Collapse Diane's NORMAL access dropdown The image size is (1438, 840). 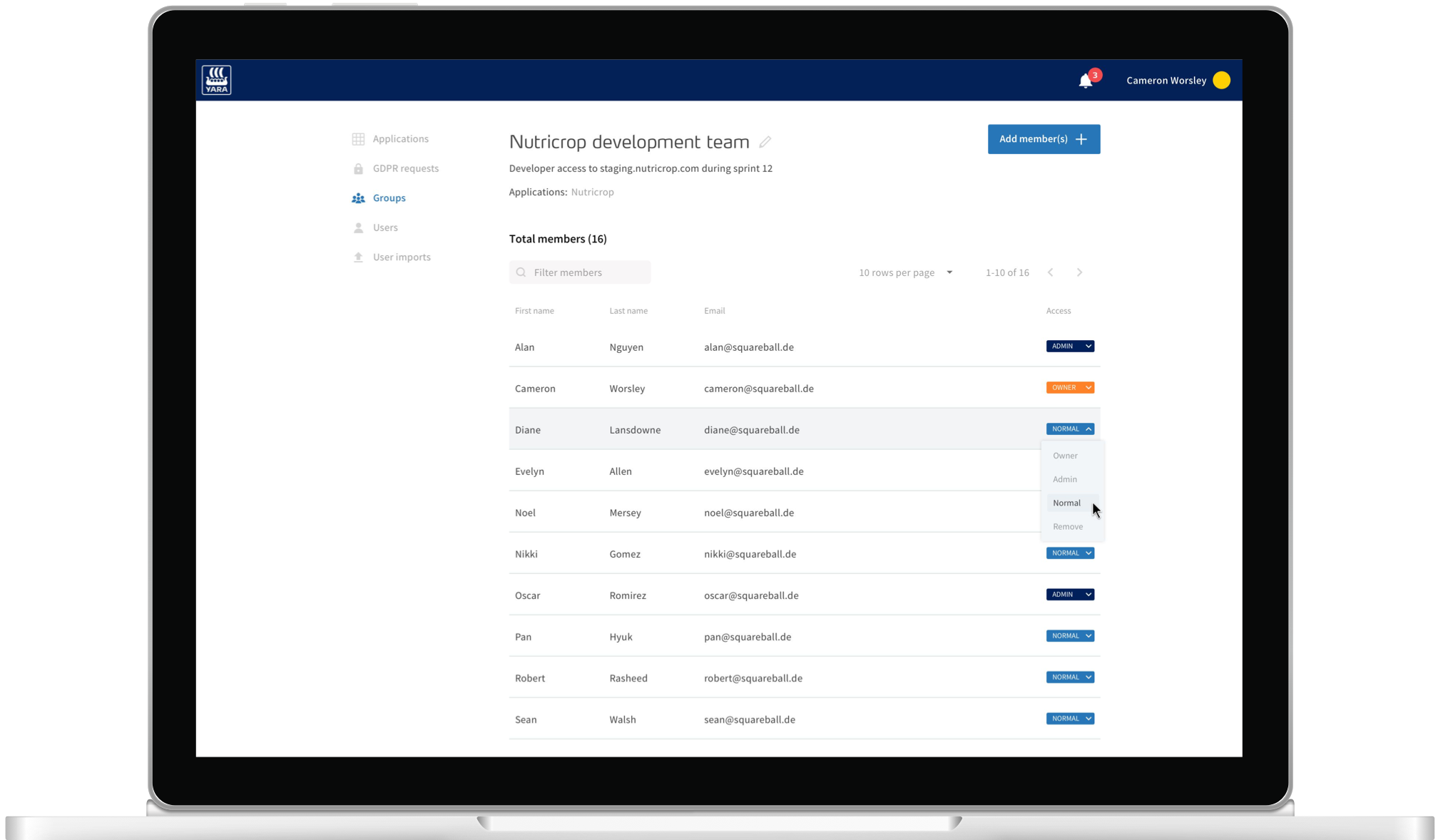tap(1069, 429)
